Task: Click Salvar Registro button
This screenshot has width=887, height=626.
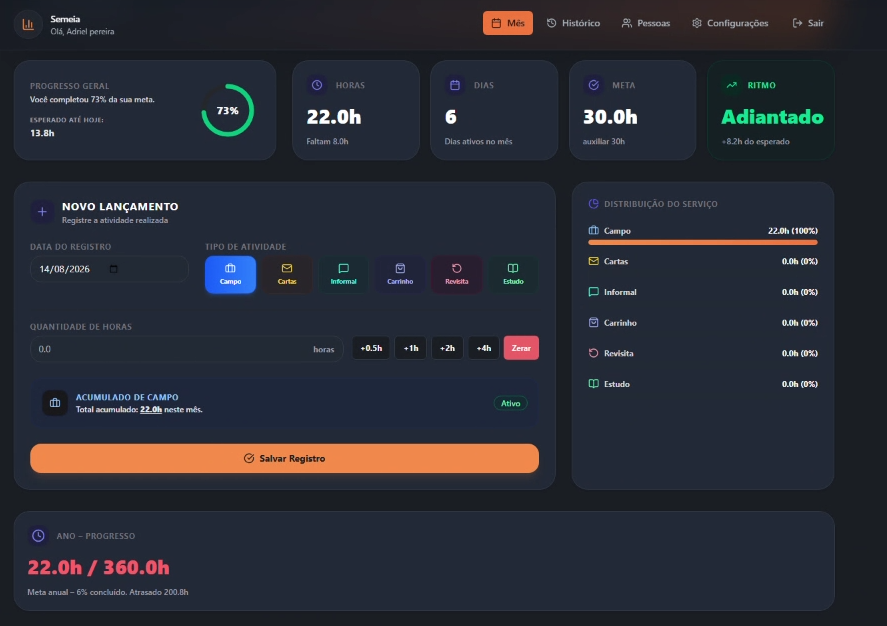Action: click(x=285, y=458)
